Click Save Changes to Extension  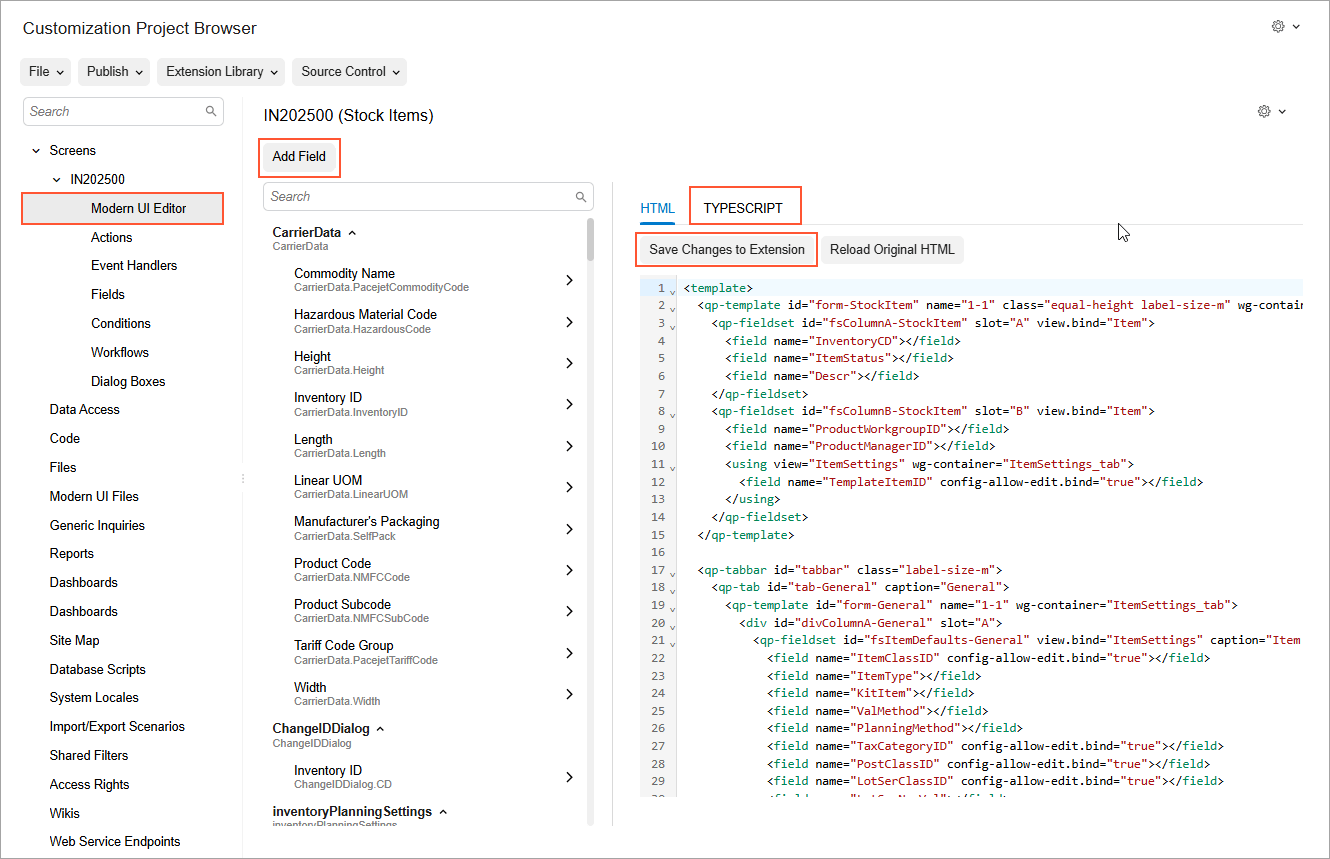(727, 250)
